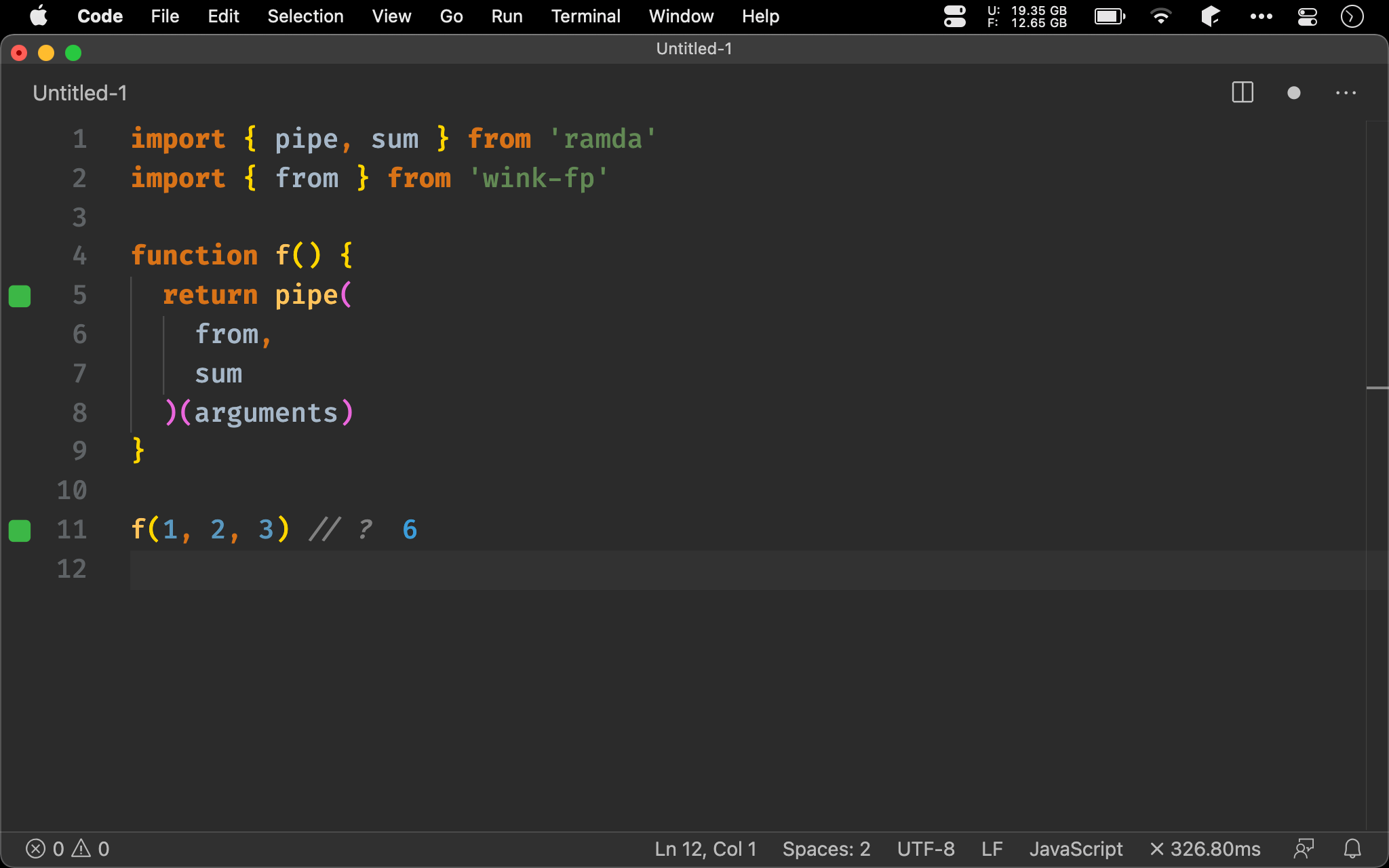This screenshot has width=1389, height=868.
Task: Expand the Run menu options
Action: pos(507,15)
